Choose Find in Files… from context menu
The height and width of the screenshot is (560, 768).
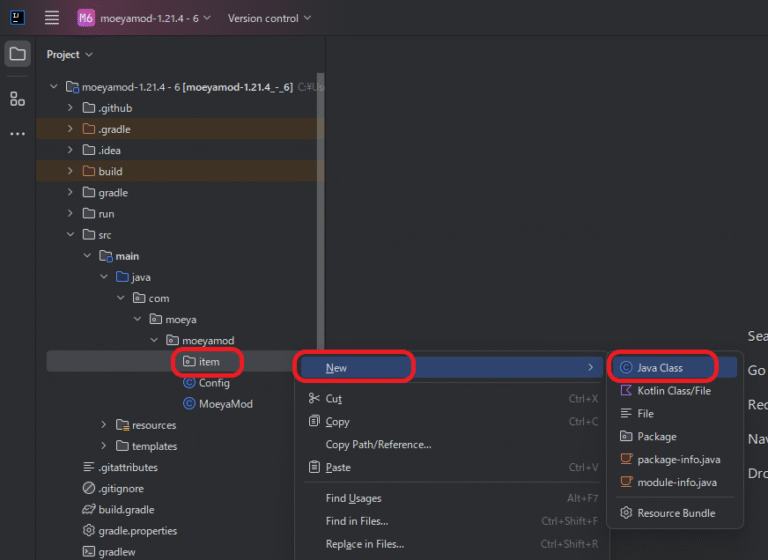coord(451,521)
